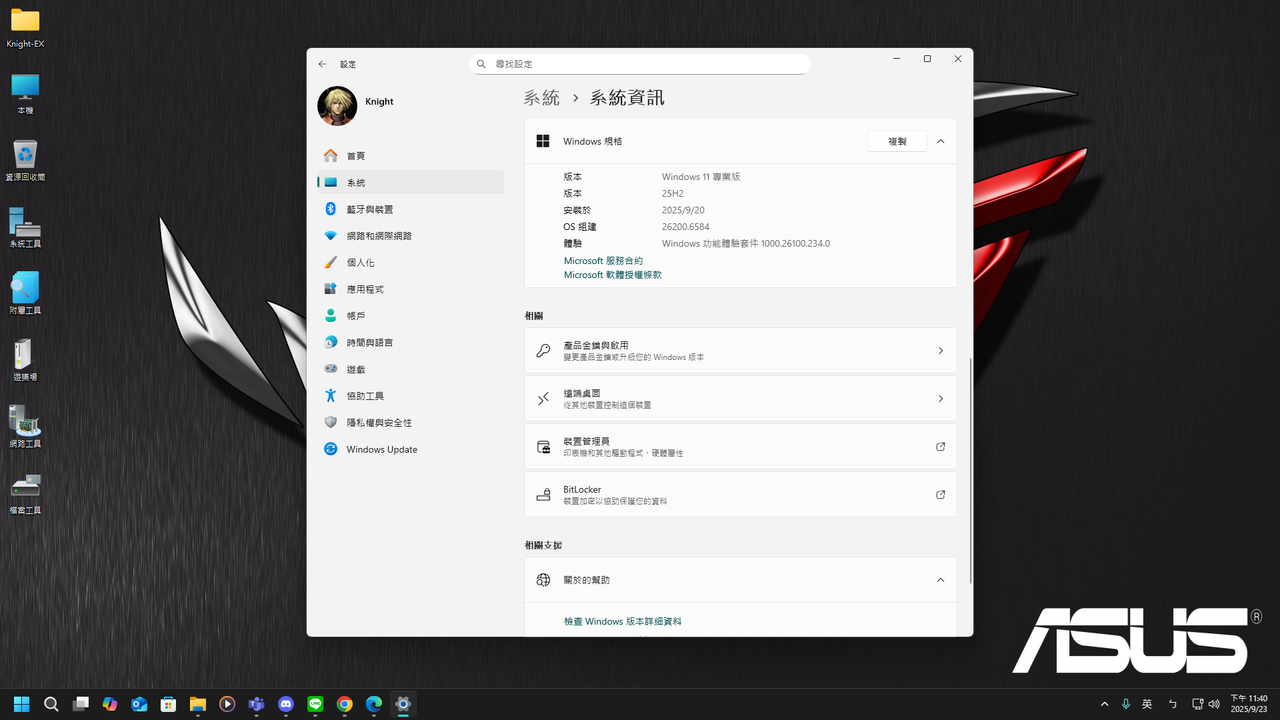Click the OS build value 26200.6584
The width and height of the screenshot is (1280, 720).
[686, 227]
